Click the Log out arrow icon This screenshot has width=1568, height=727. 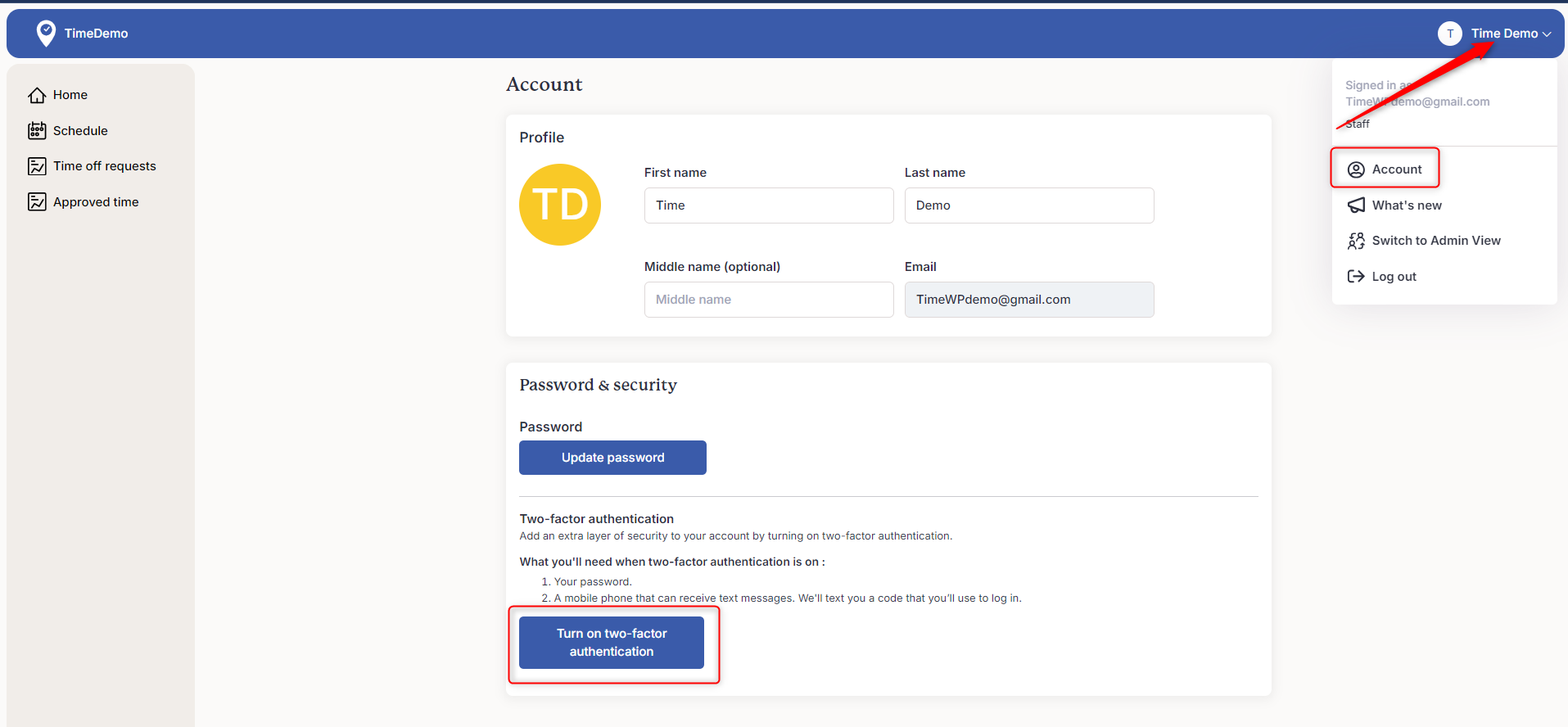1356,277
